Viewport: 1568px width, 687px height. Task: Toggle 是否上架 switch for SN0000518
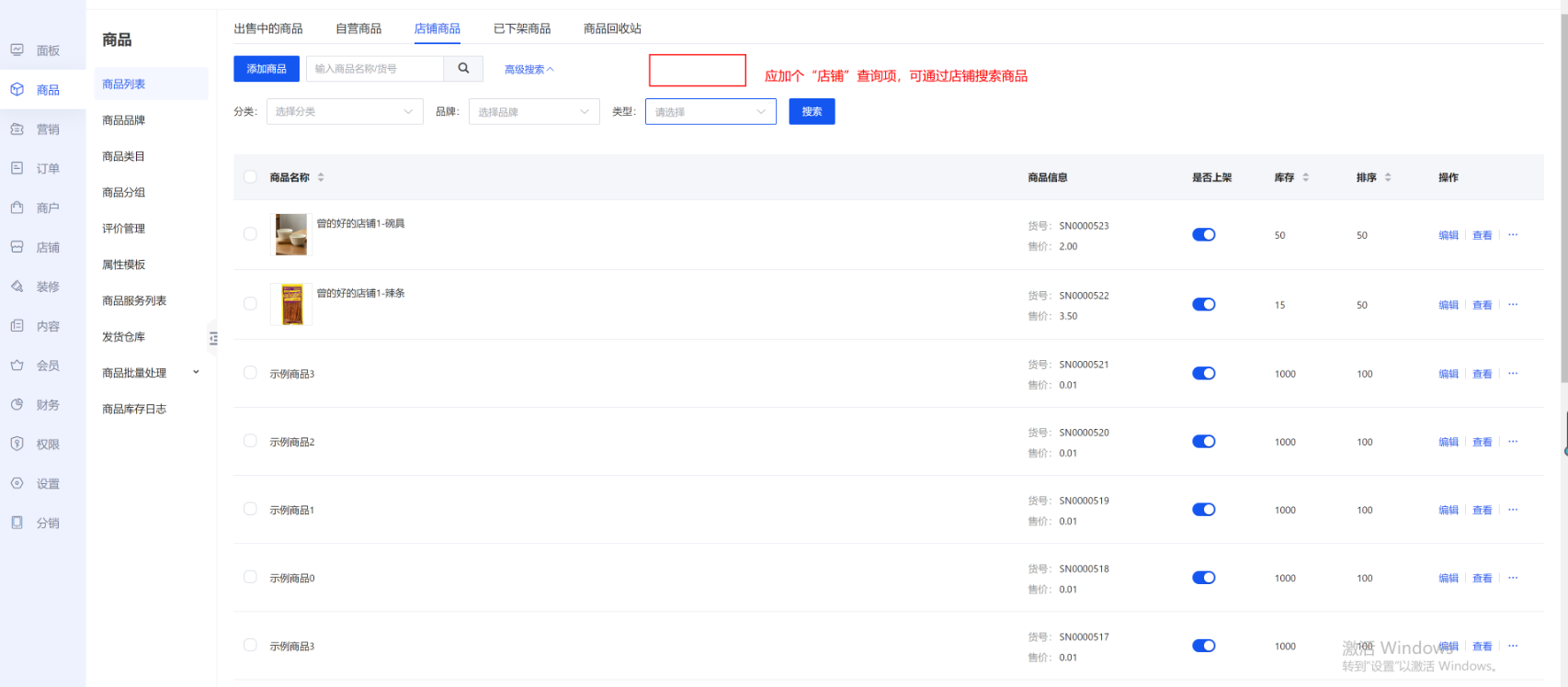[1204, 578]
